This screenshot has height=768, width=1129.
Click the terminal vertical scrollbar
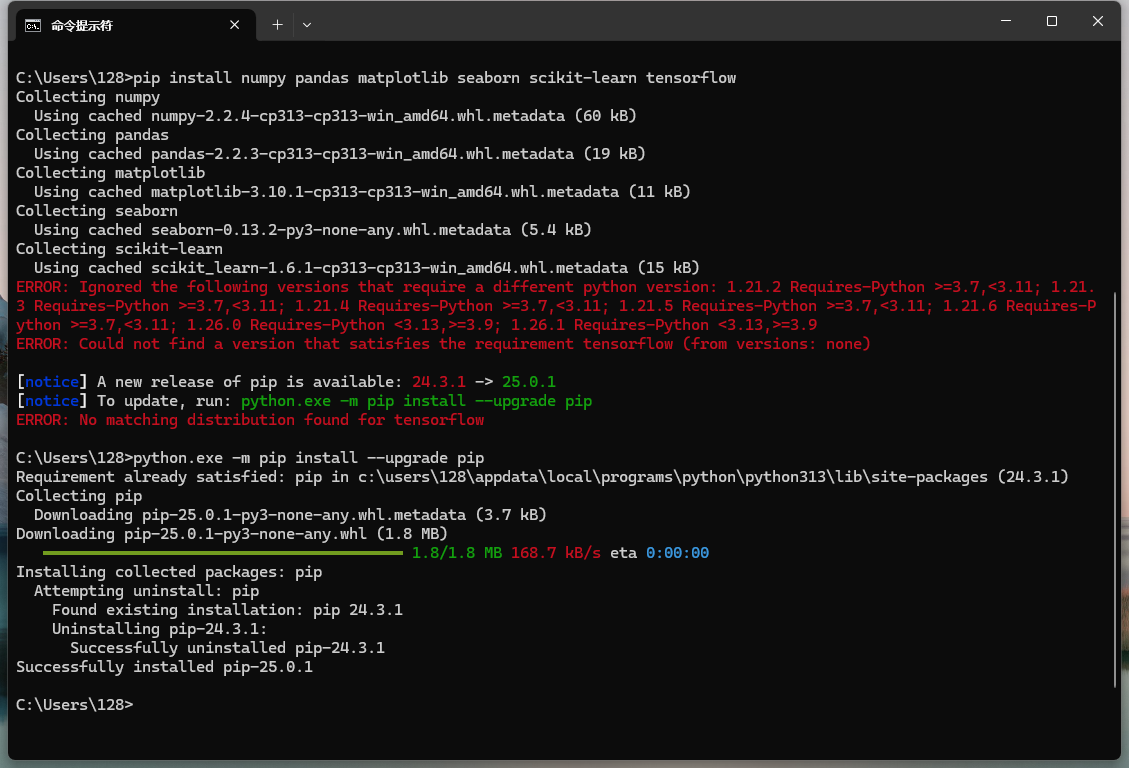tap(1115, 489)
